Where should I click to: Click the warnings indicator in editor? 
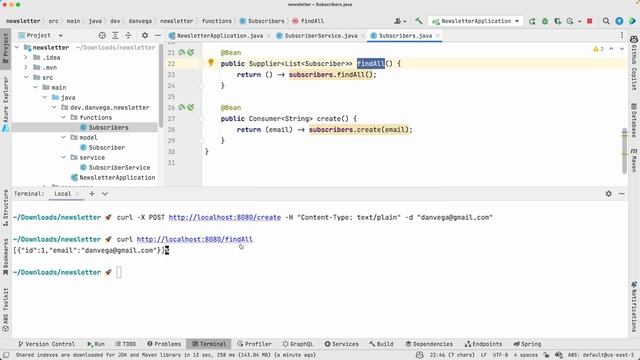click(x=598, y=49)
